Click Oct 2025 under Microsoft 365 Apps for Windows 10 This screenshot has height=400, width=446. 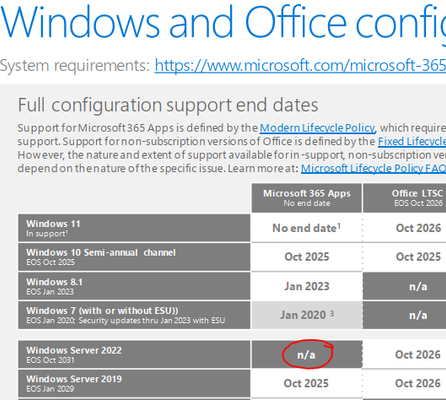(307, 257)
